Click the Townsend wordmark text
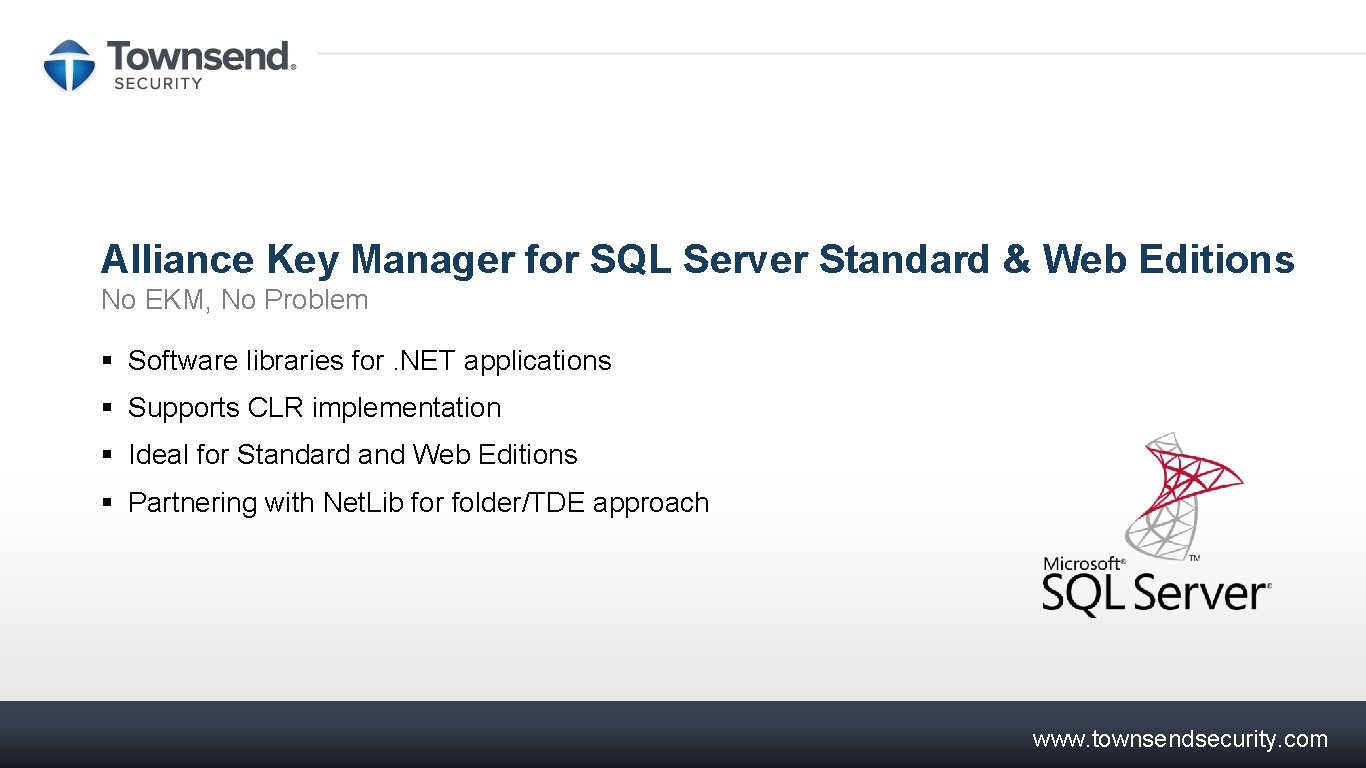 (201, 56)
